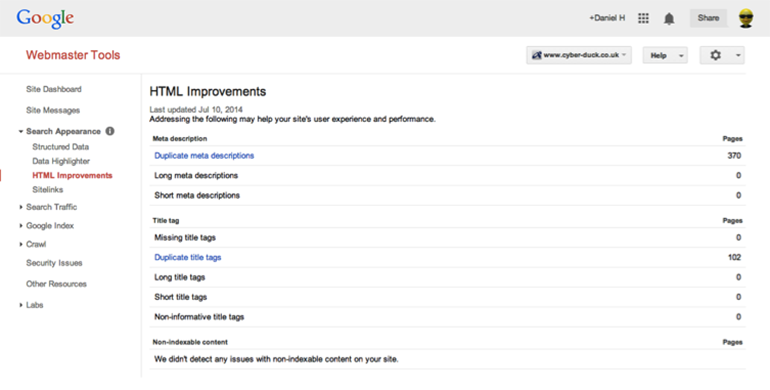Image resolution: width=770 pixels, height=390 pixels.
Task: Open Duplicate meta descriptions link
Action: coord(204,156)
